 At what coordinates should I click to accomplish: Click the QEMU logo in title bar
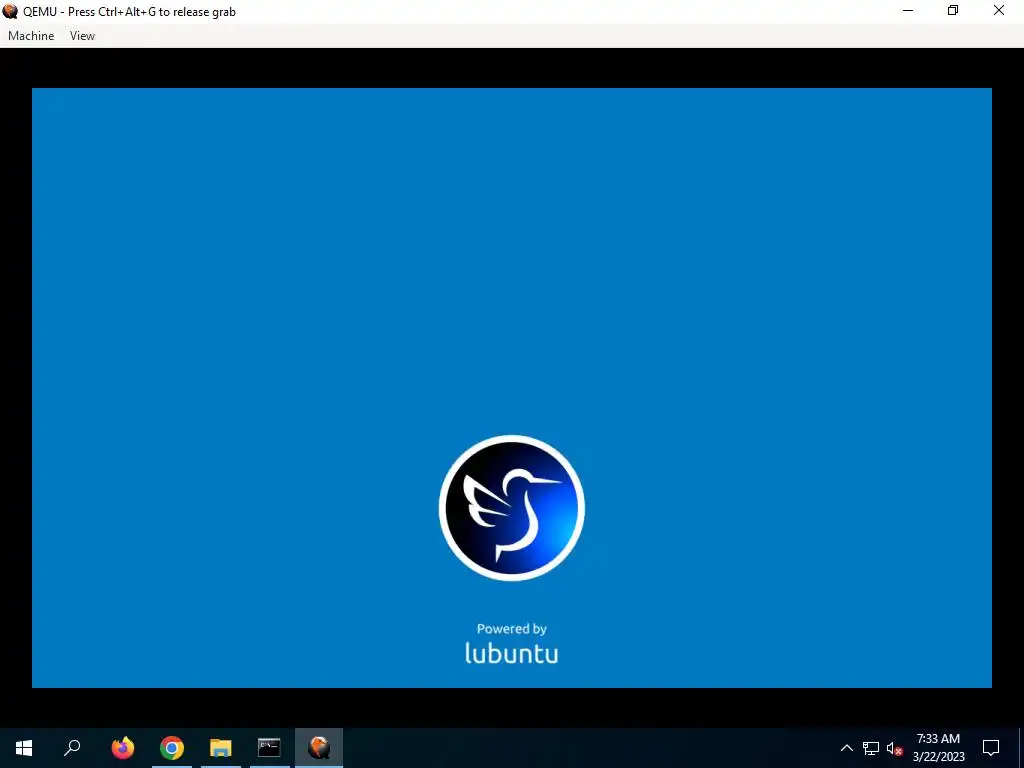(x=10, y=11)
